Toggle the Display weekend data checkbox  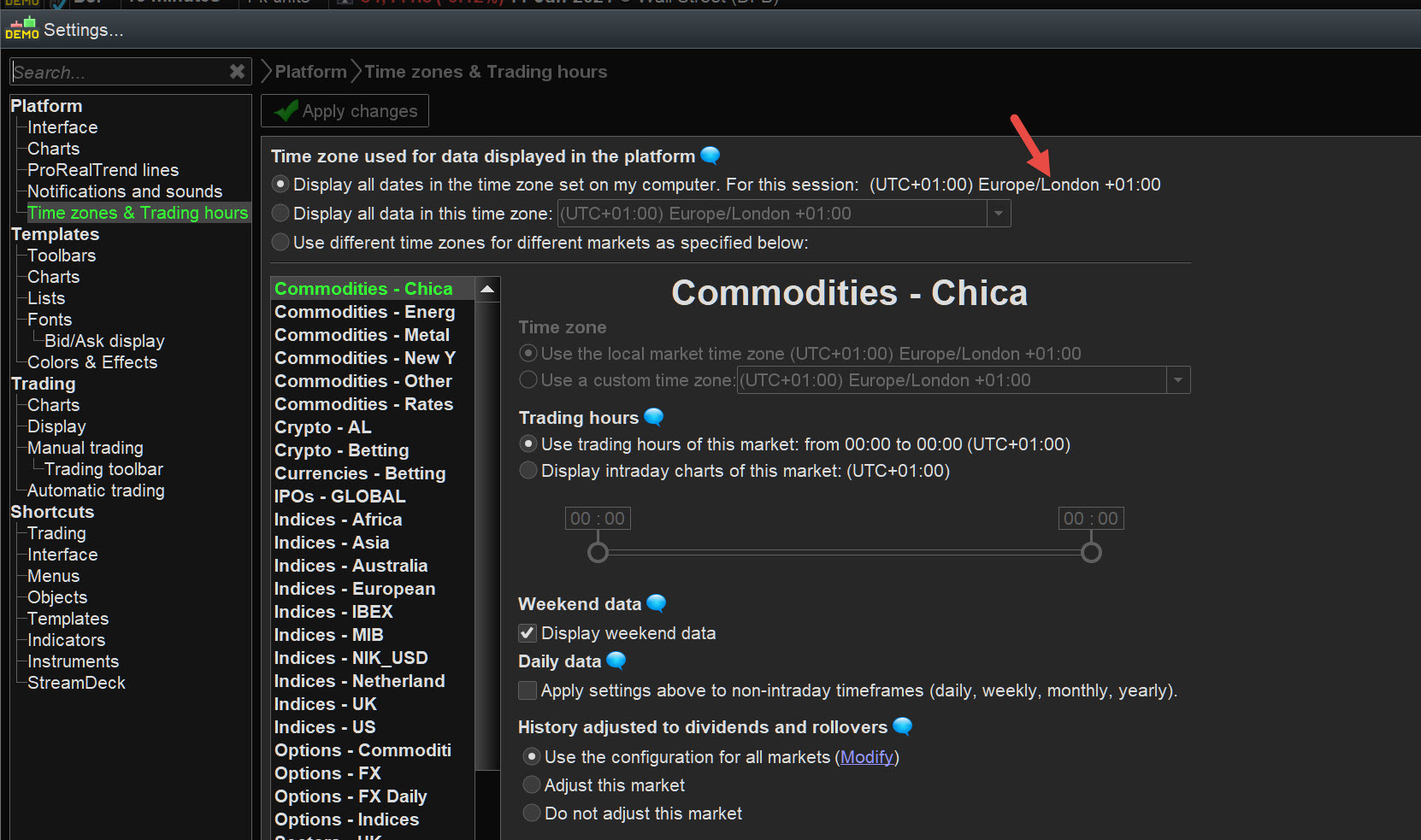tap(528, 633)
